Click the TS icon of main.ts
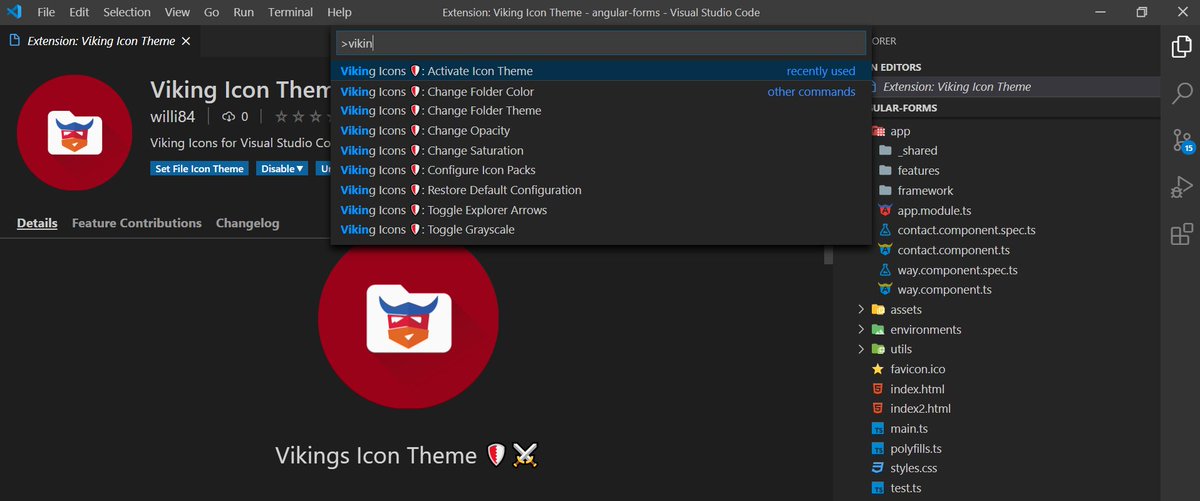The image size is (1200, 501). point(878,429)
